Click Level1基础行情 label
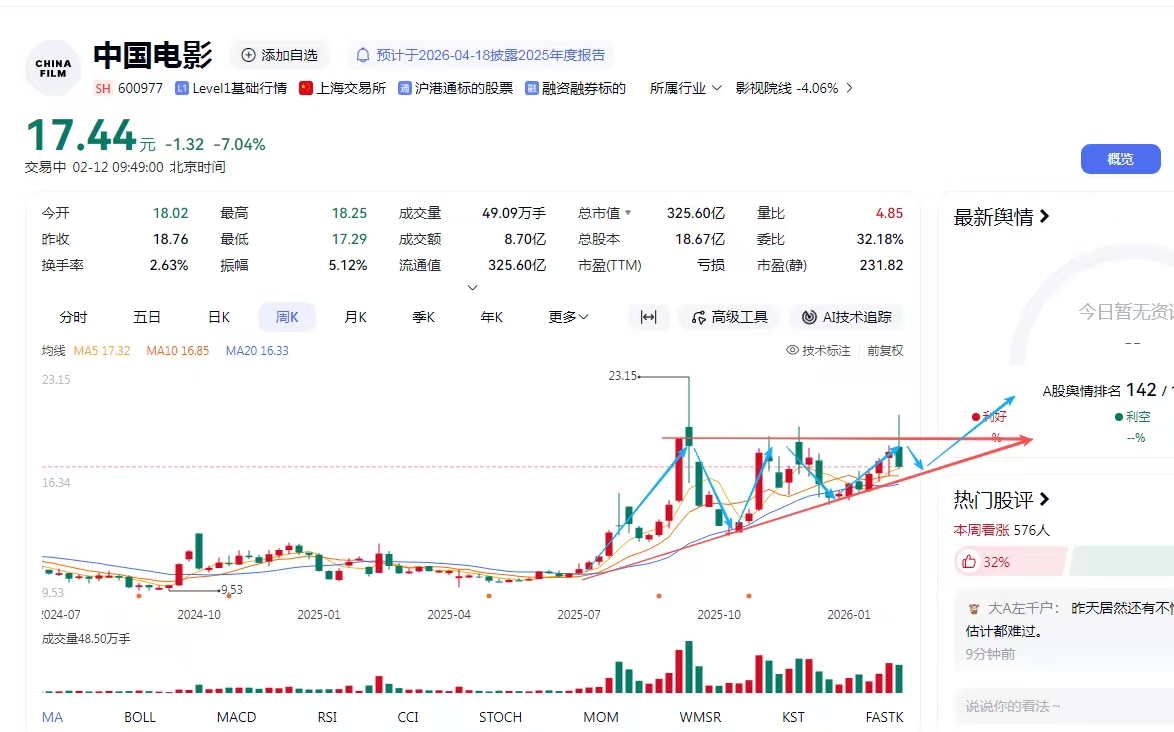The width and height of the screenshot is (1174, 732). (x=240, y=88)
